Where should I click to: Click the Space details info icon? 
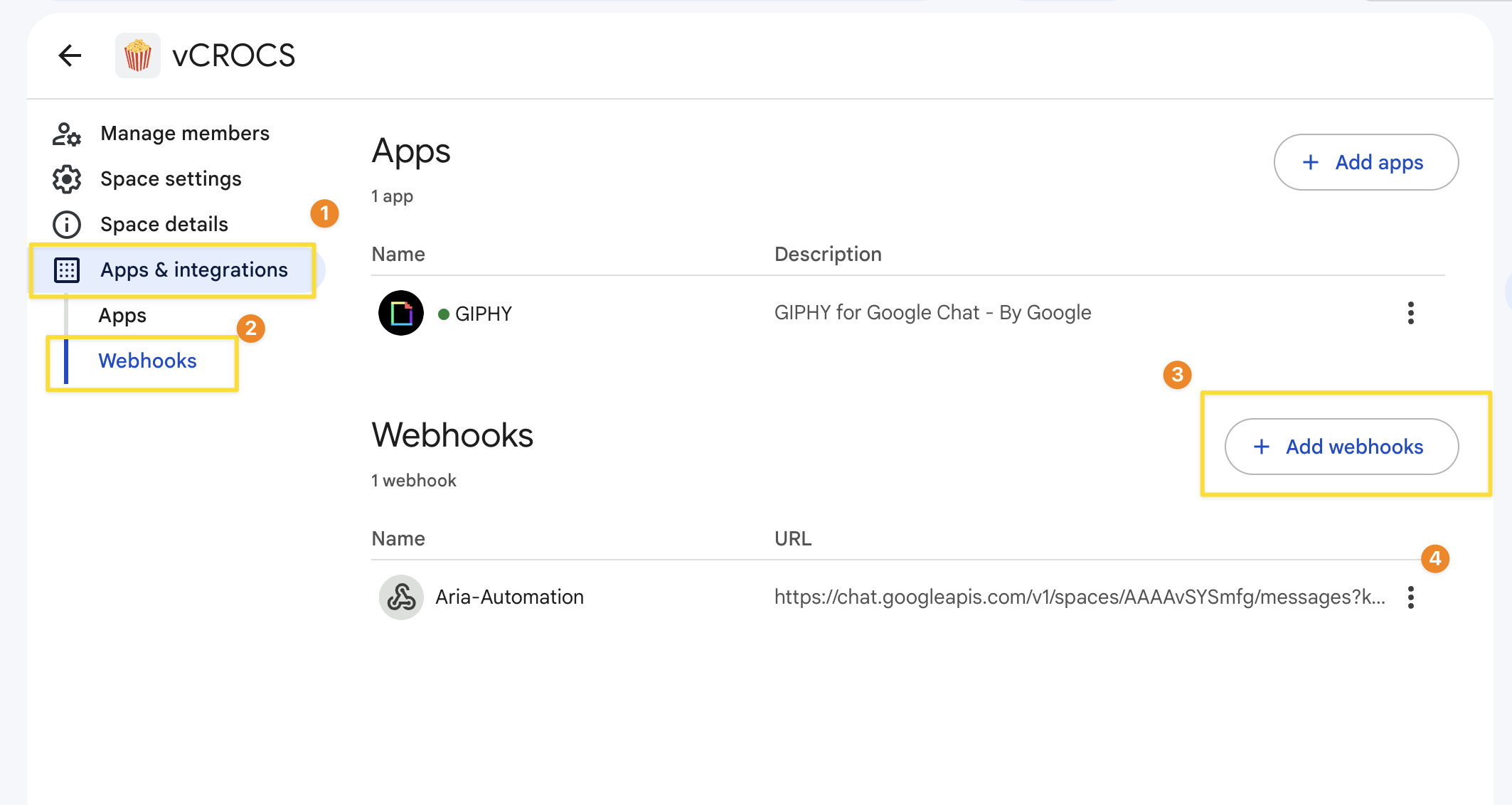click(67, 225)
